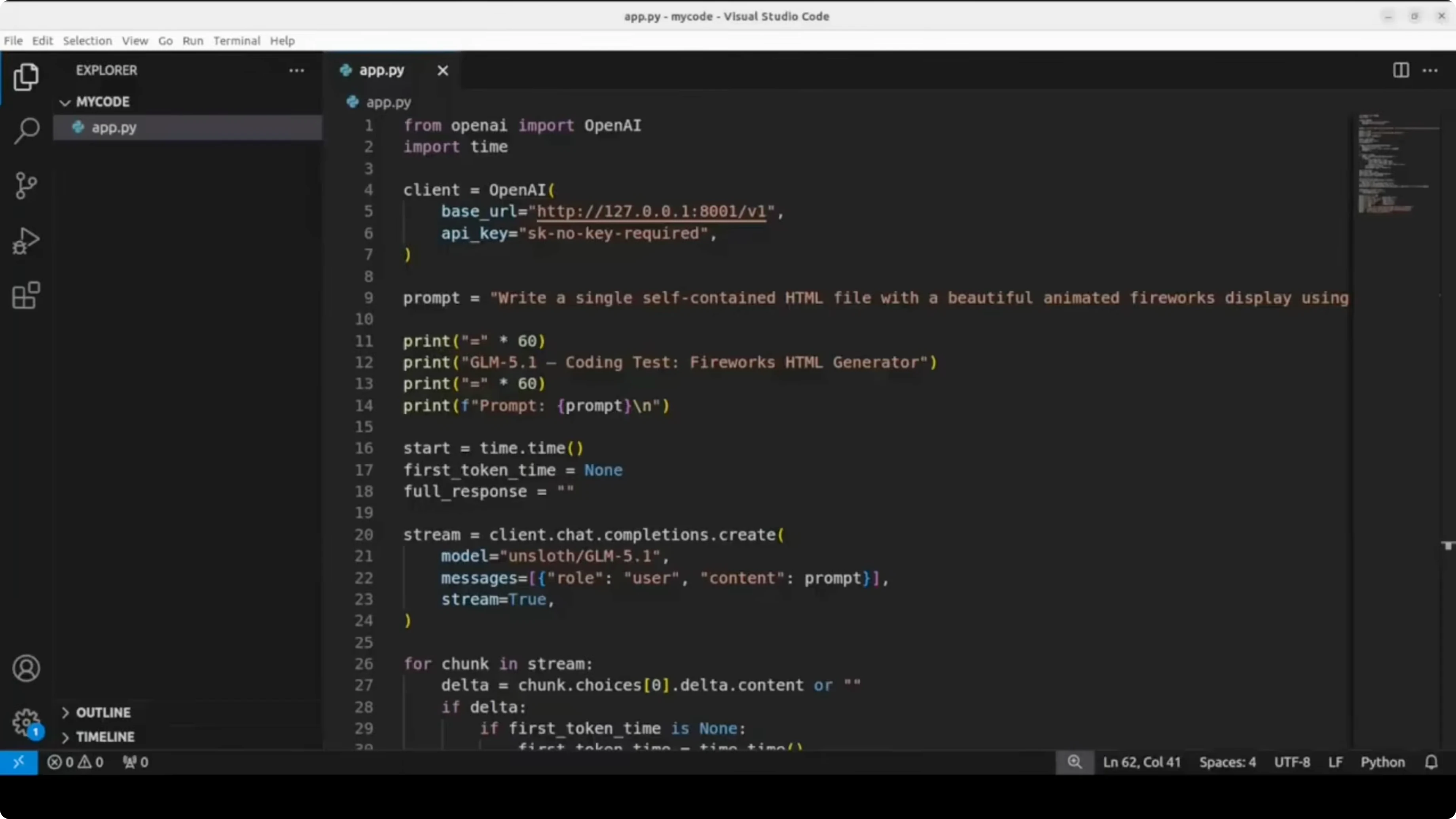
Task: Open the Run and Debug view
Action: 26,241
